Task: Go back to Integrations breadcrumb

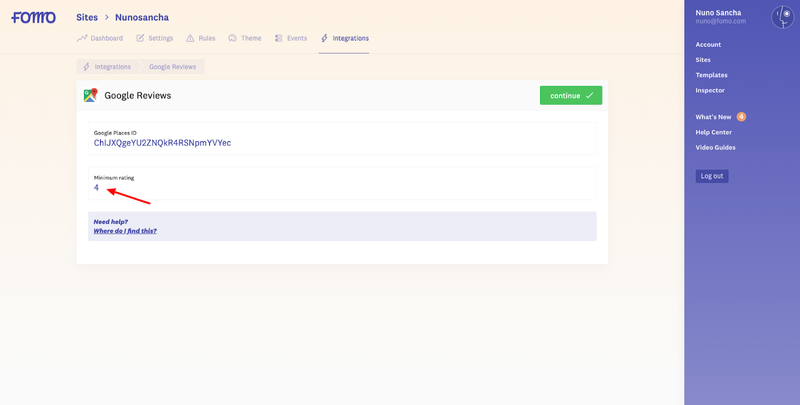Action: [x=107, y=67]
